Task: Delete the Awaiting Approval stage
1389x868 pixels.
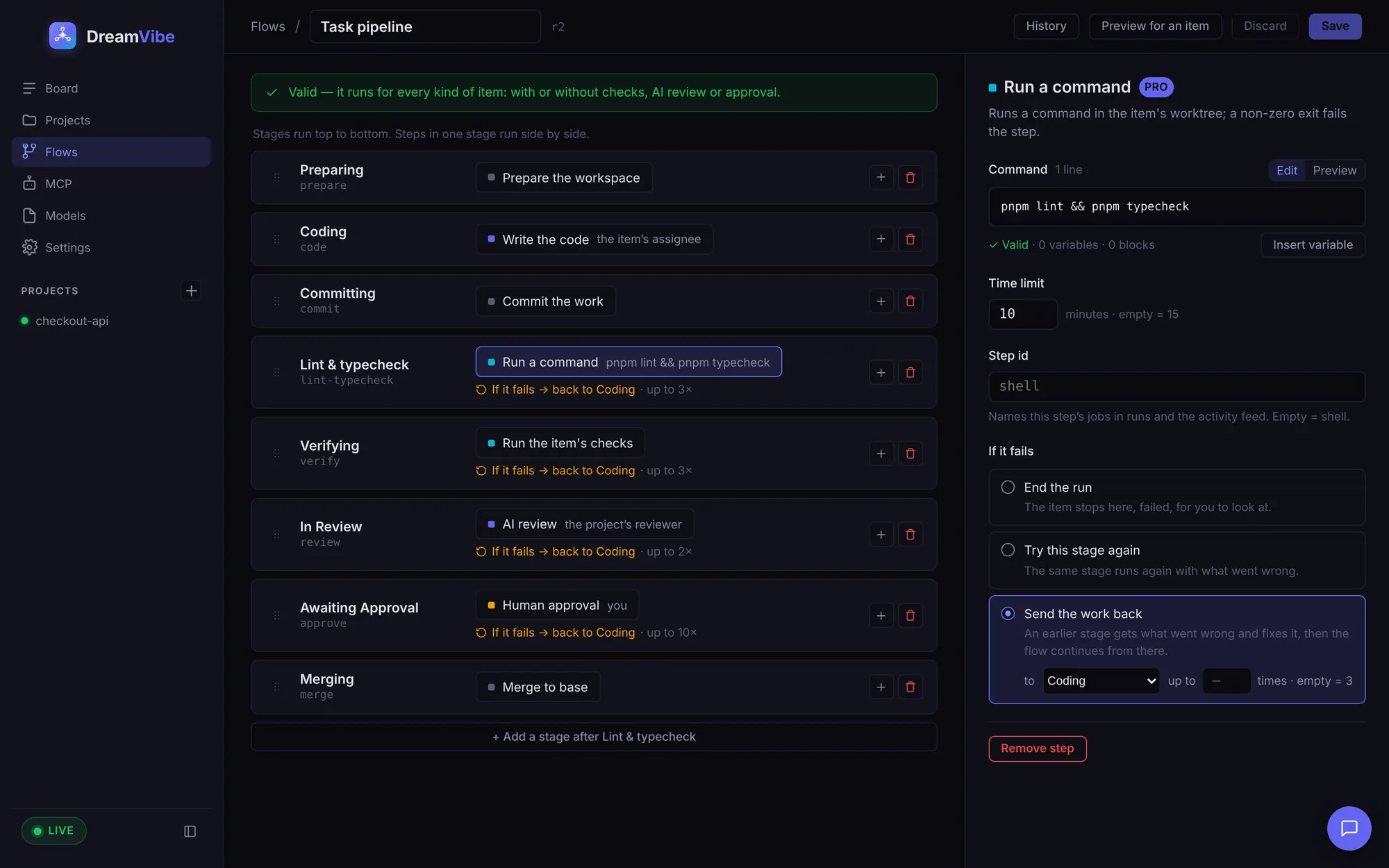Action: (x=910, y=615)
